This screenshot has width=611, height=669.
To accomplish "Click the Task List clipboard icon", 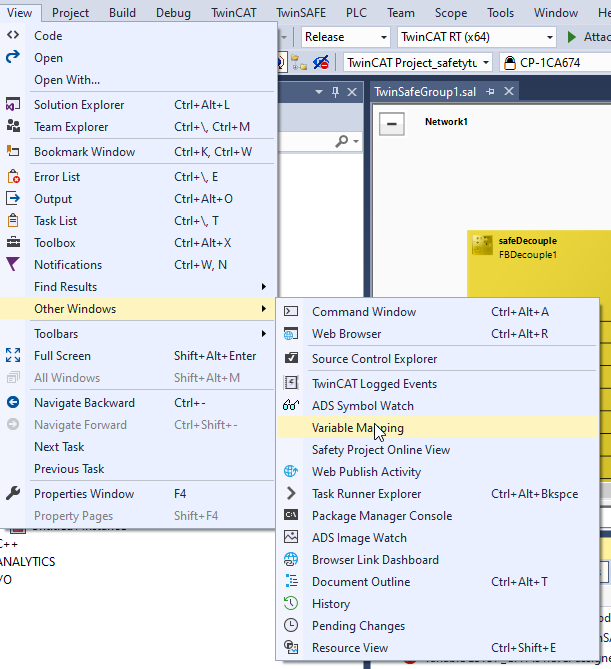I will pos(13,221).
